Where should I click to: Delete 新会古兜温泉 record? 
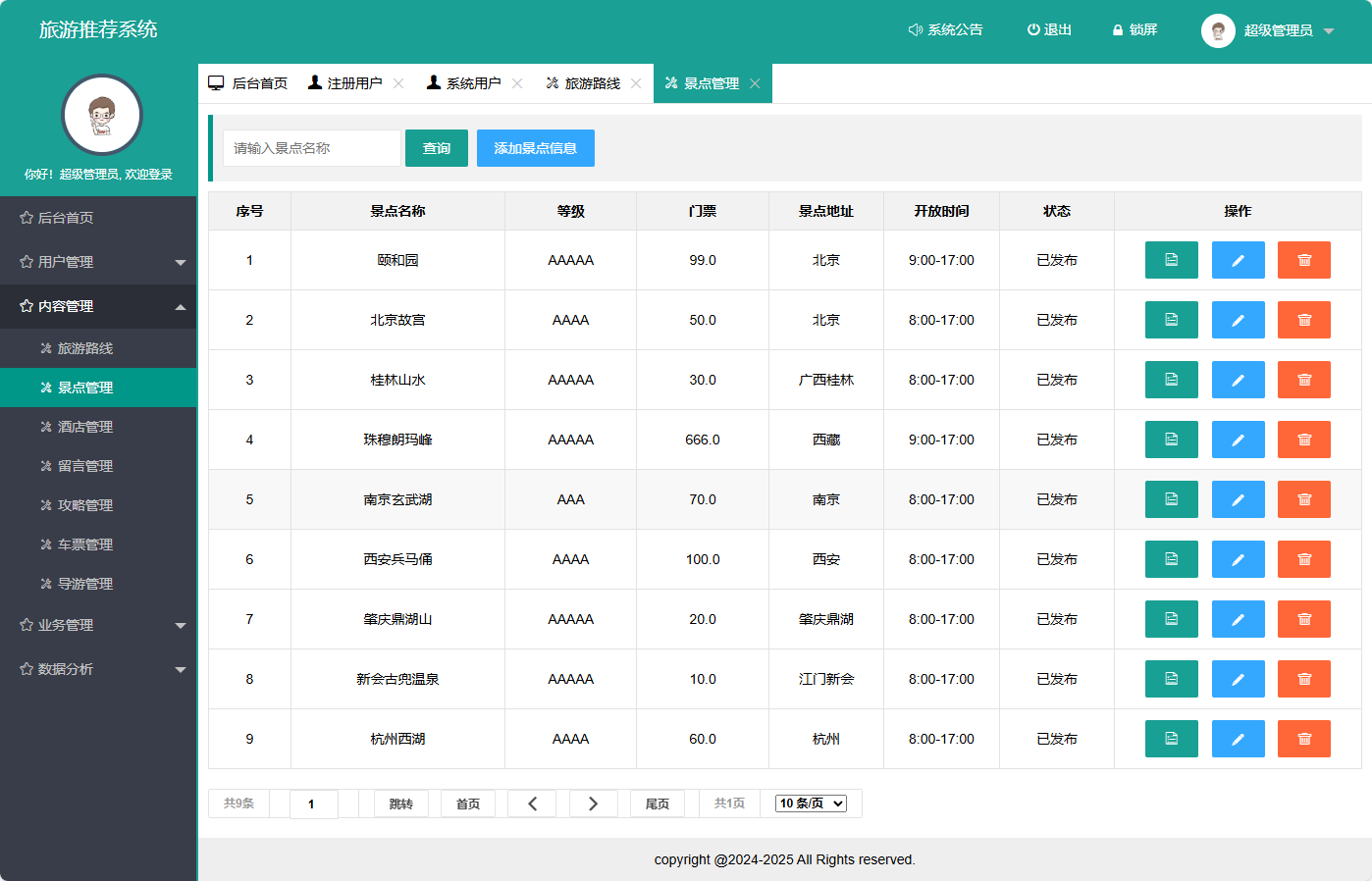(1304, 679)
